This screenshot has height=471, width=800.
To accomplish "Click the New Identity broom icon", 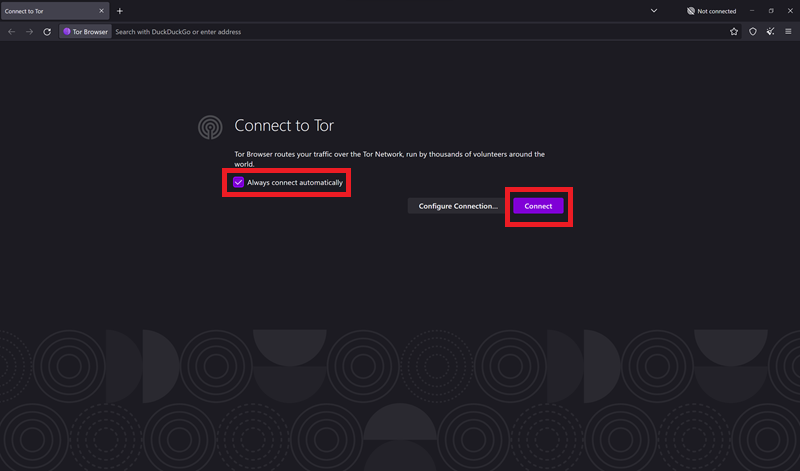I will point(770,32).
